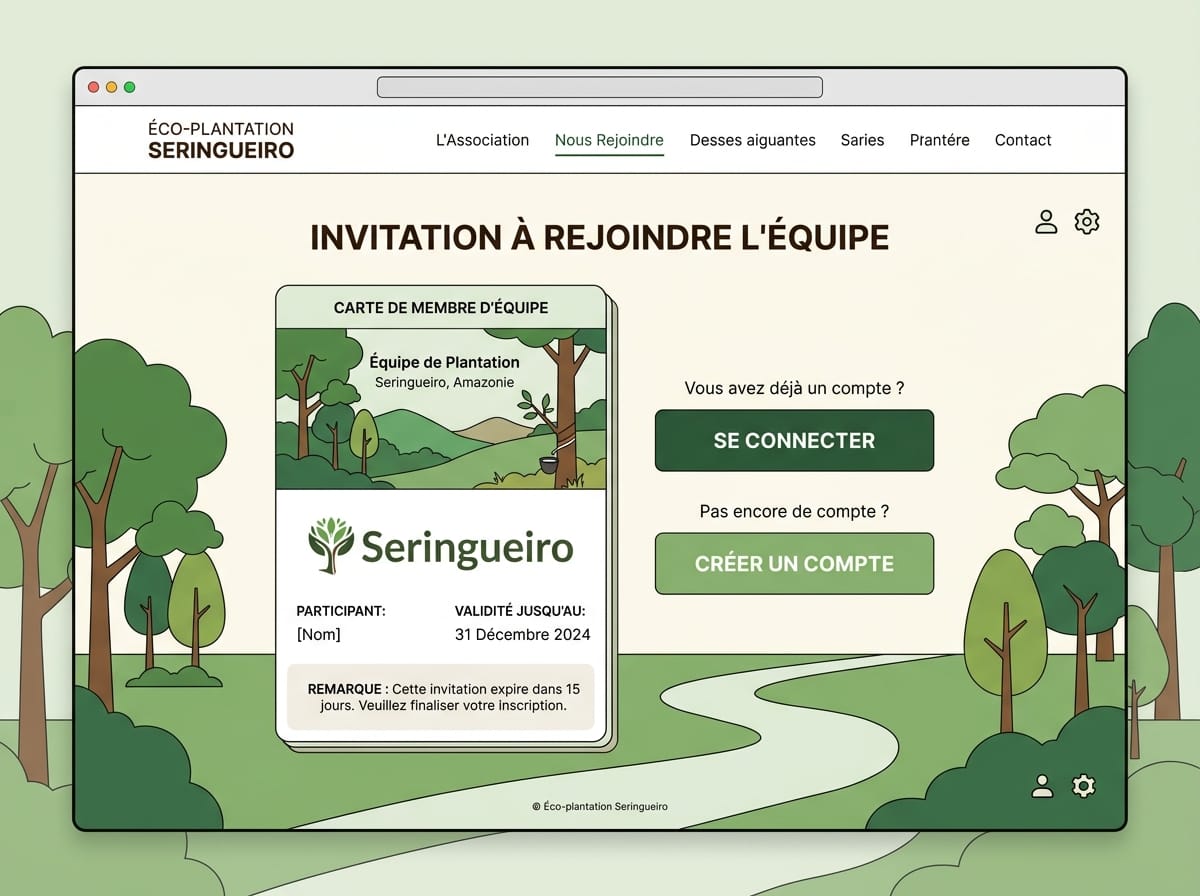This screenshot has width=1200, height=896.
Task: Open the settings gear bottom right
Action: coord(1083,787)
